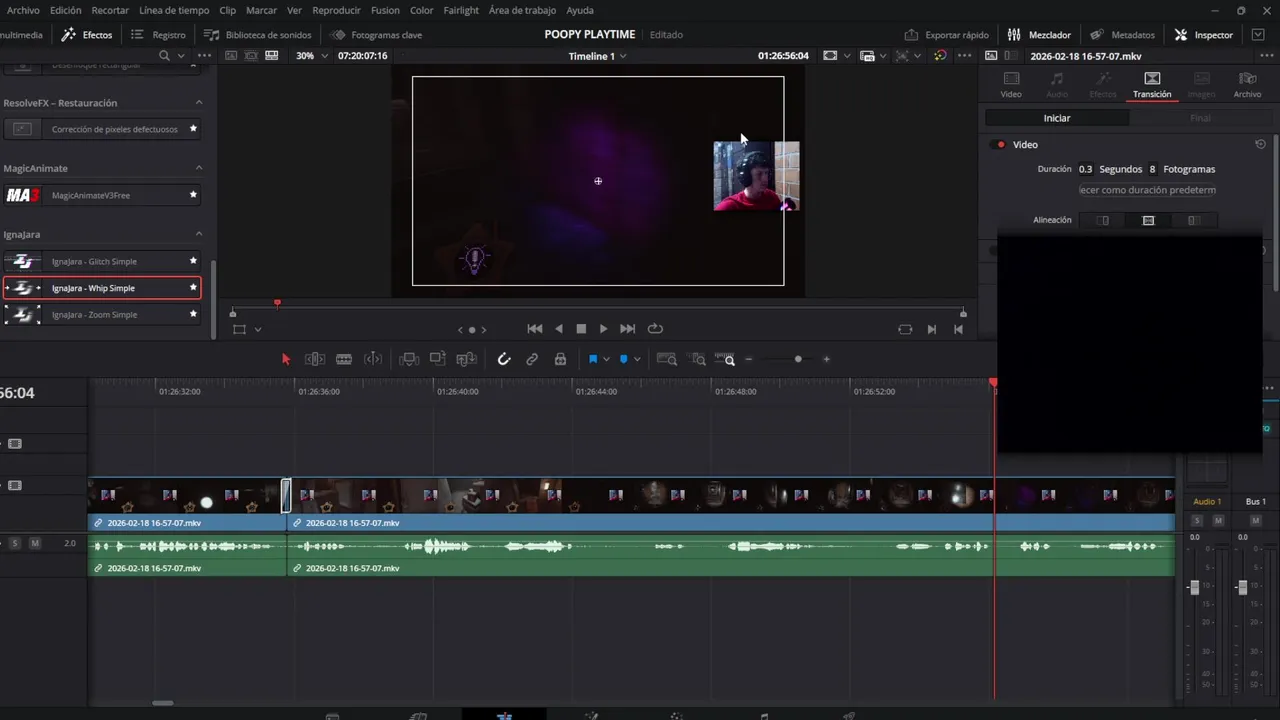Toggle the linked selection chain icon
Viewport: 1280px width, 720px height.
[532, 359]
